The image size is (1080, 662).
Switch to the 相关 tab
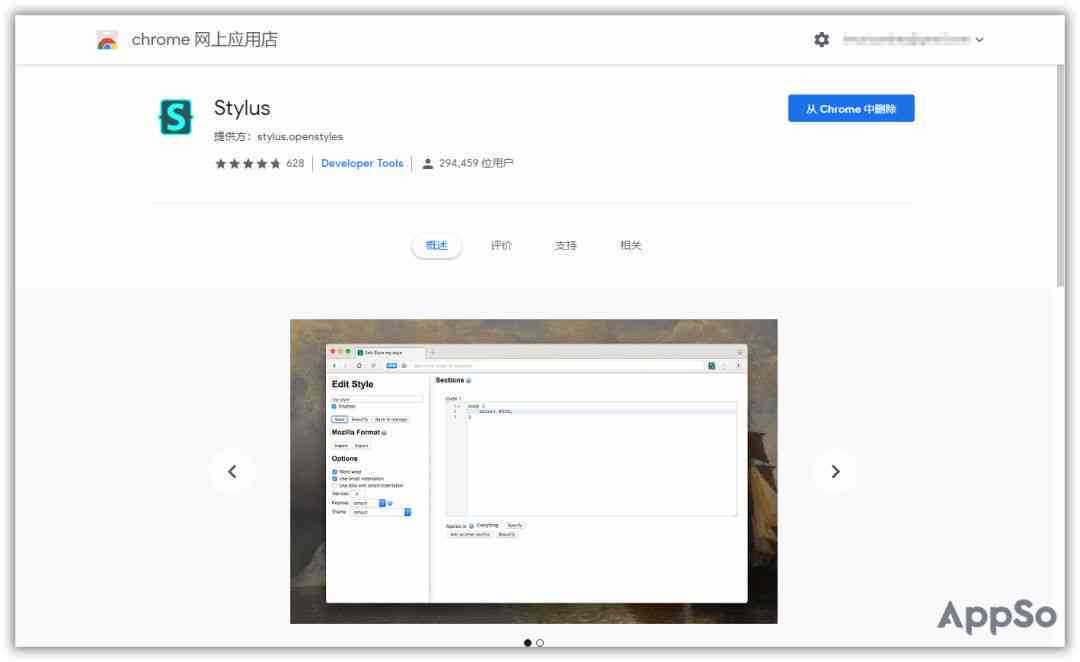630,245
